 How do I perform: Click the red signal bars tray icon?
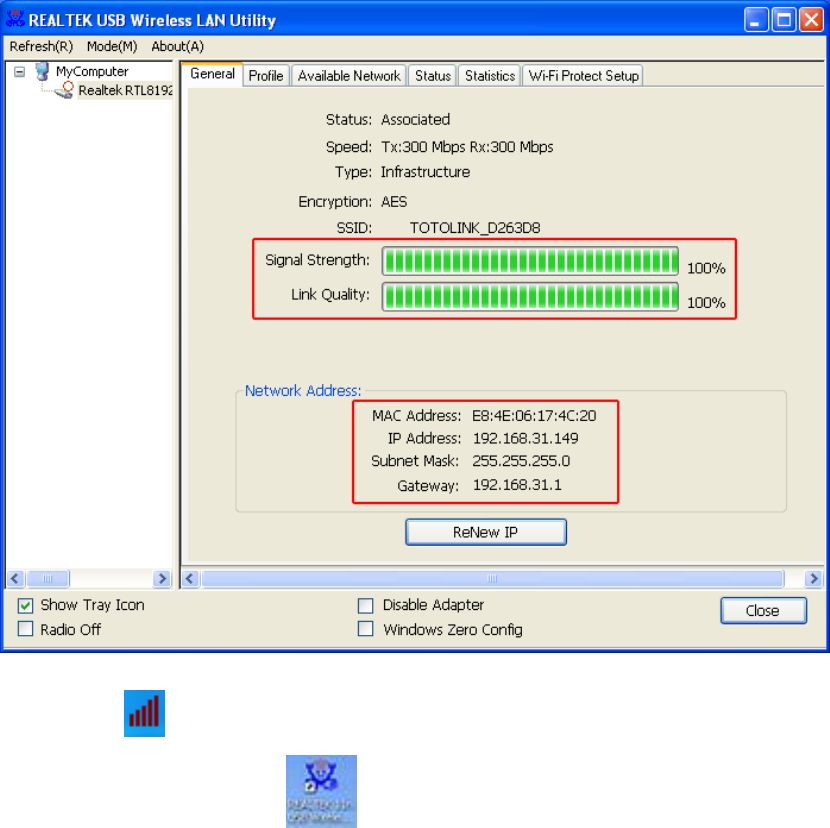tap(145, 713)
